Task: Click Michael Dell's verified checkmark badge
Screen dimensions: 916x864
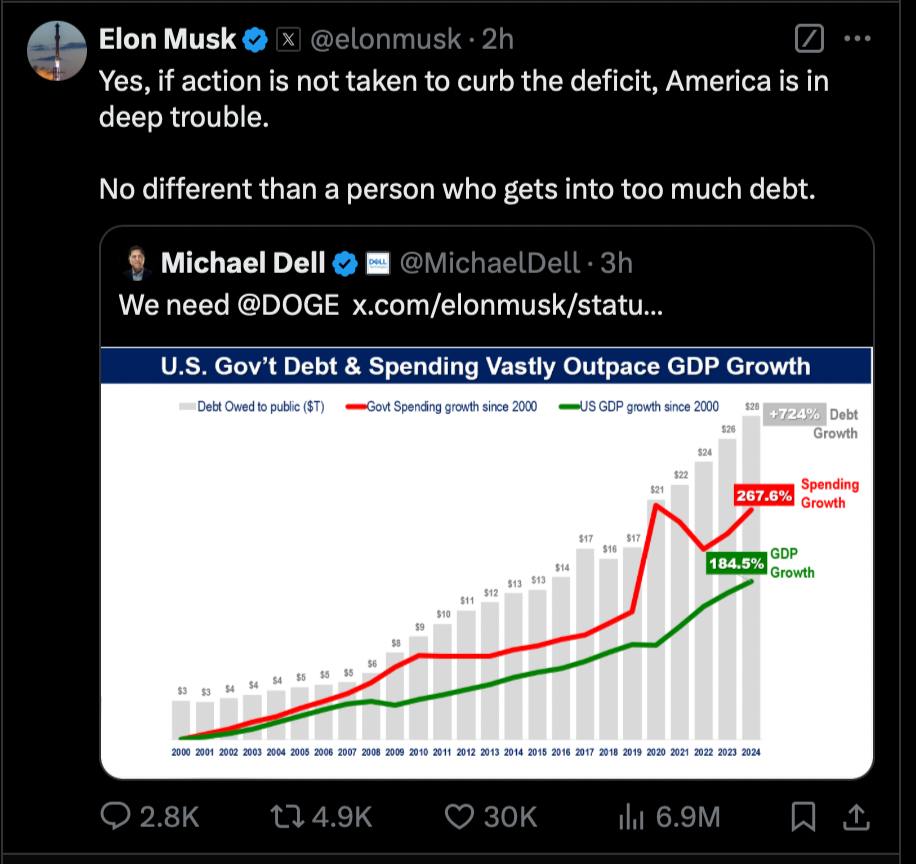Action: pos(345,263)
